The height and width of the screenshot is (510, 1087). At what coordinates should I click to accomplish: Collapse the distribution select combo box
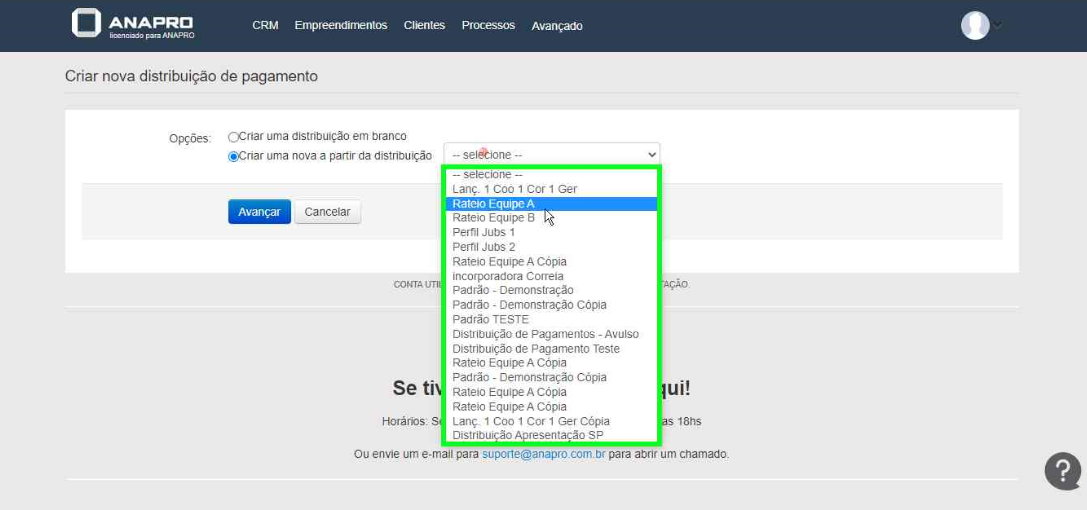pos(551,155)
